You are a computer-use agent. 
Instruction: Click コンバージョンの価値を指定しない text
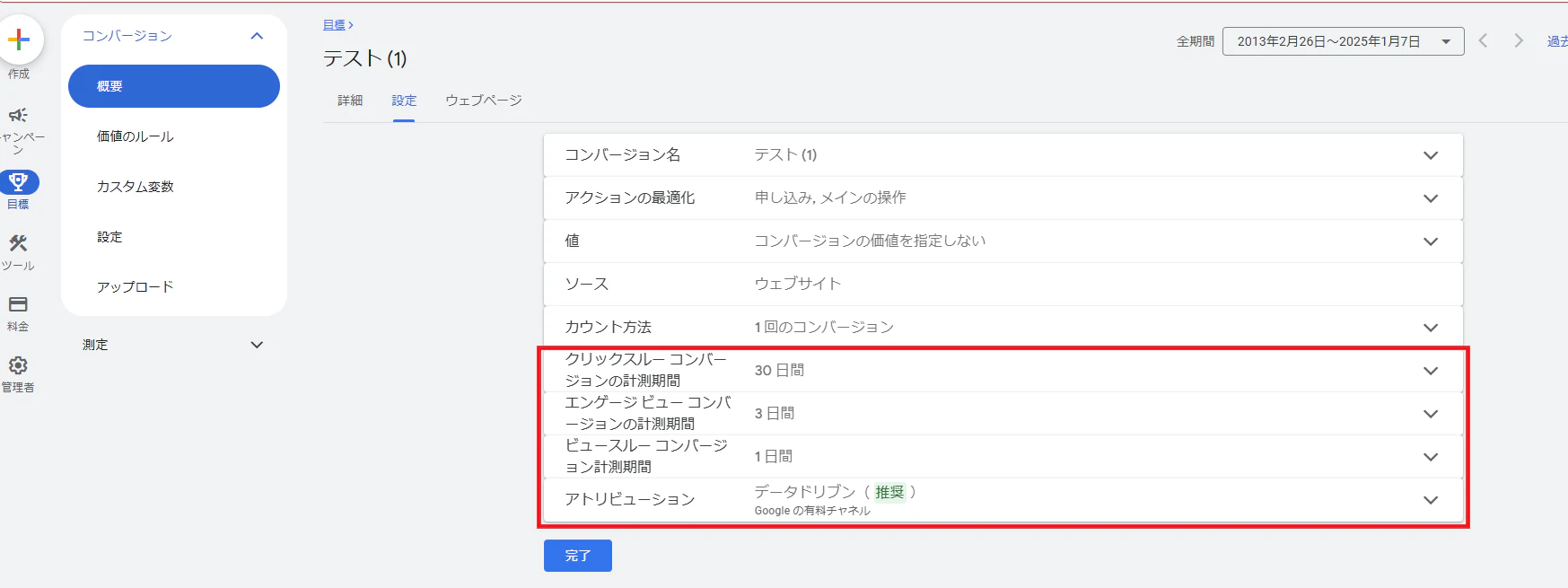pos(870,241)
